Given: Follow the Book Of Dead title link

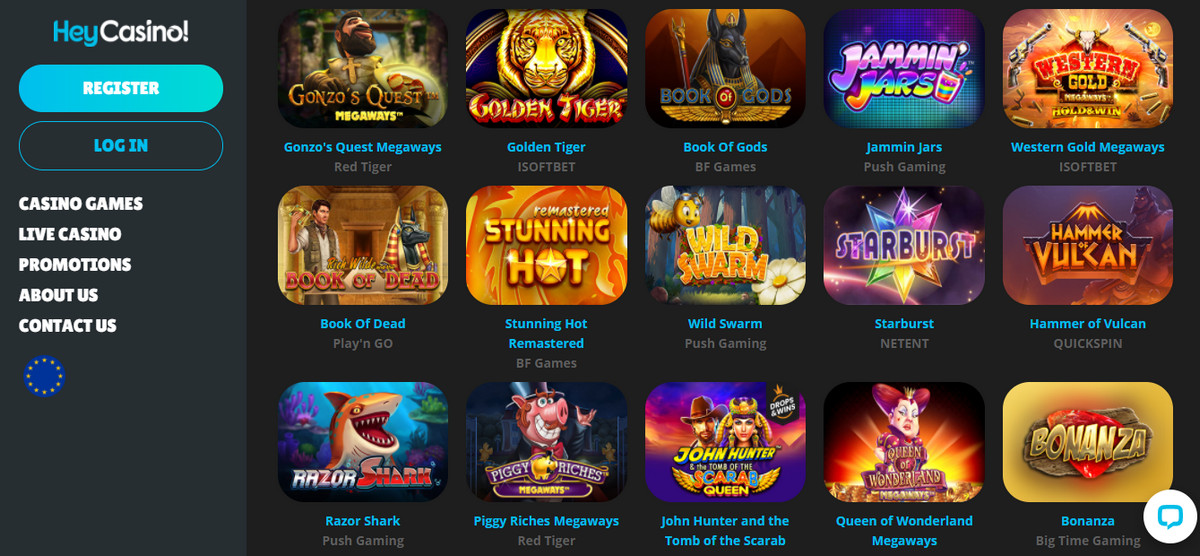Looking at the screenshot, I should point(362,324).
